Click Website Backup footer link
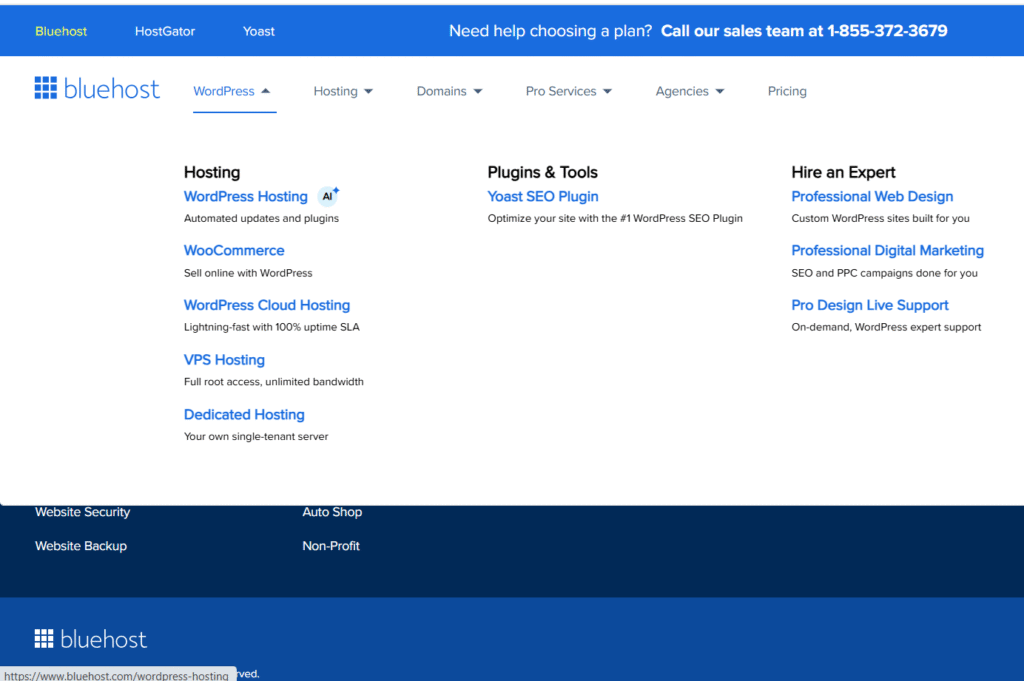The height and width of the screenshot is (681, 1024). click(x=81, y=546)
